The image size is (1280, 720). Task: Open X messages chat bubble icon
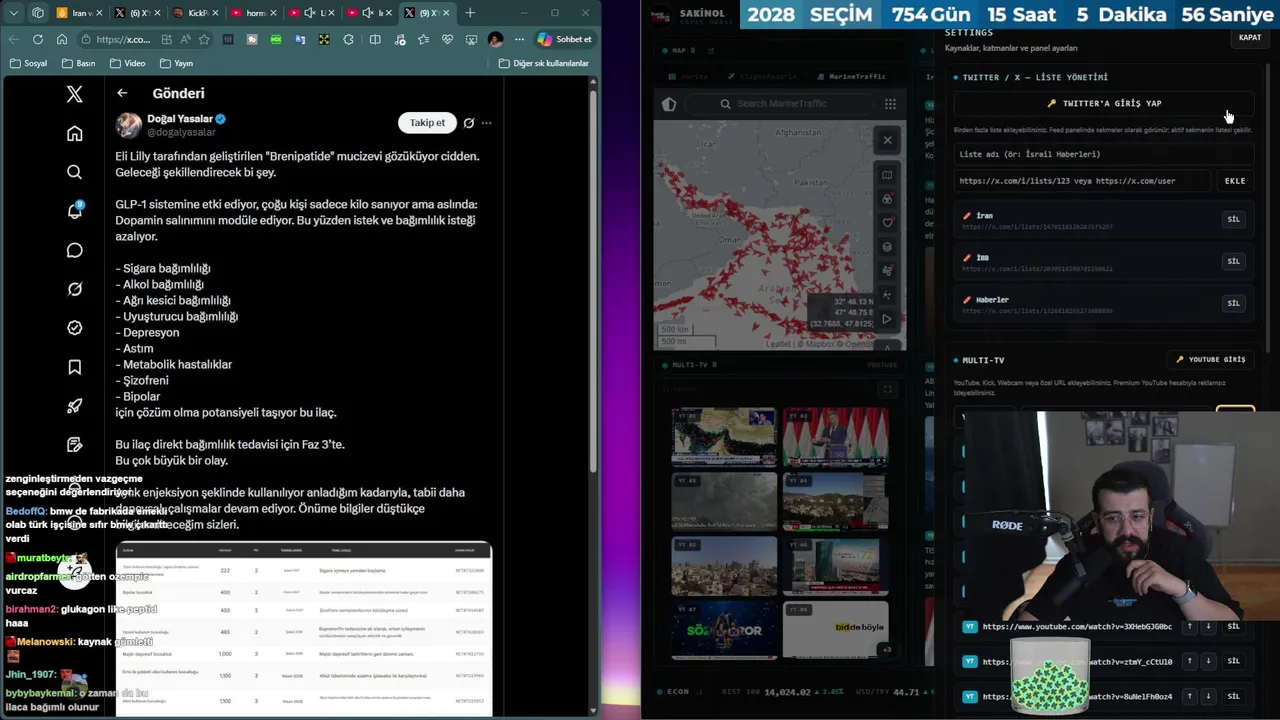[x=74, y=250]
